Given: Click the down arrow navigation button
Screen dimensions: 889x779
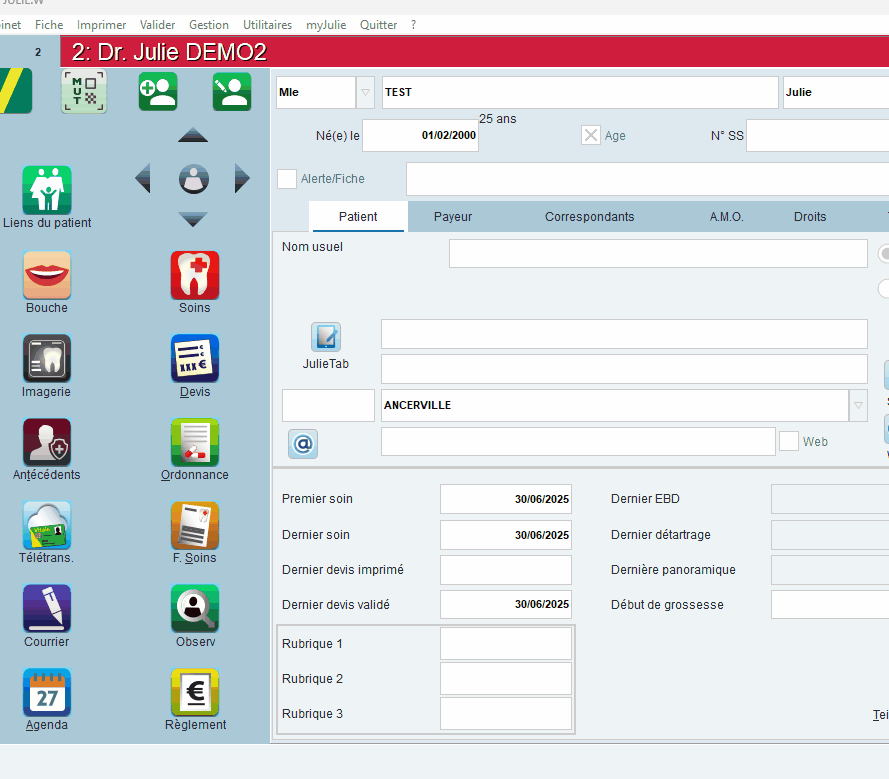Looking at the screenshot, I should (x=193, y=219).
